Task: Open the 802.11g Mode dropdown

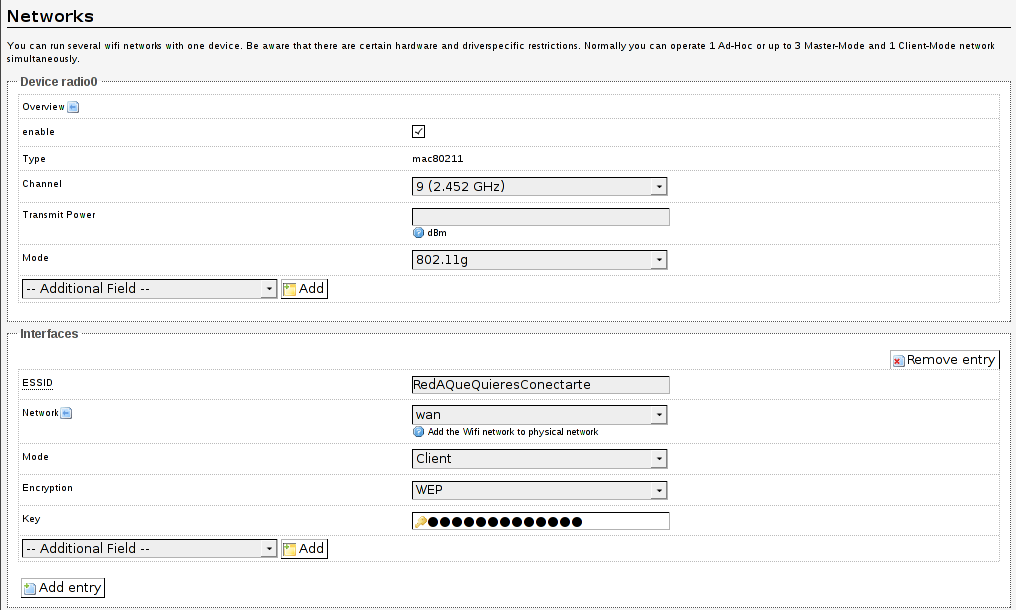Action: (x=539, y=260)
